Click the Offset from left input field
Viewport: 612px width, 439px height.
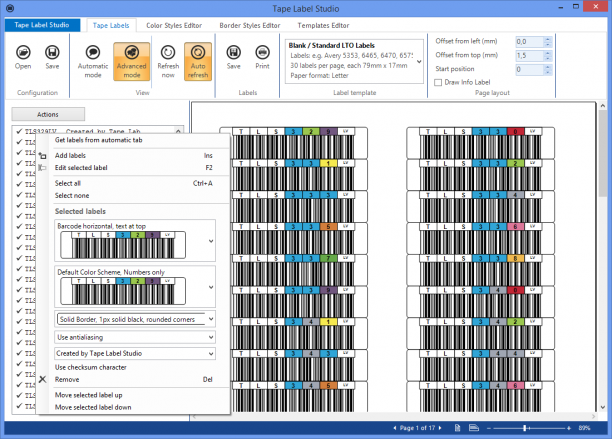click(530, 41)
